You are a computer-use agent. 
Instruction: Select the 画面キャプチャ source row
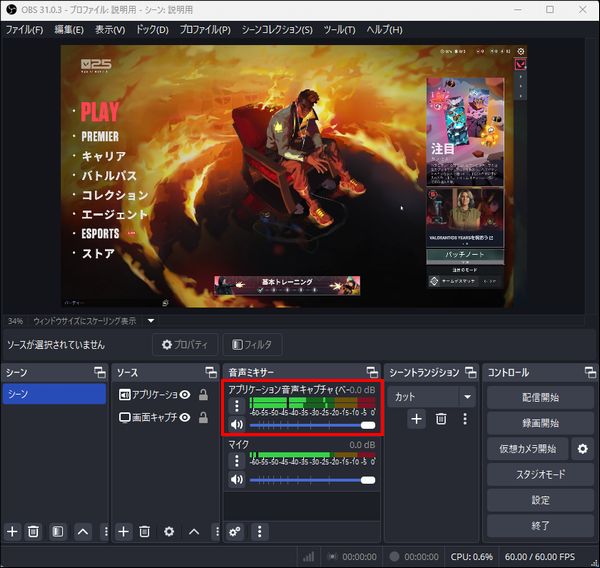pyautogui.click(x=148, y=417)
